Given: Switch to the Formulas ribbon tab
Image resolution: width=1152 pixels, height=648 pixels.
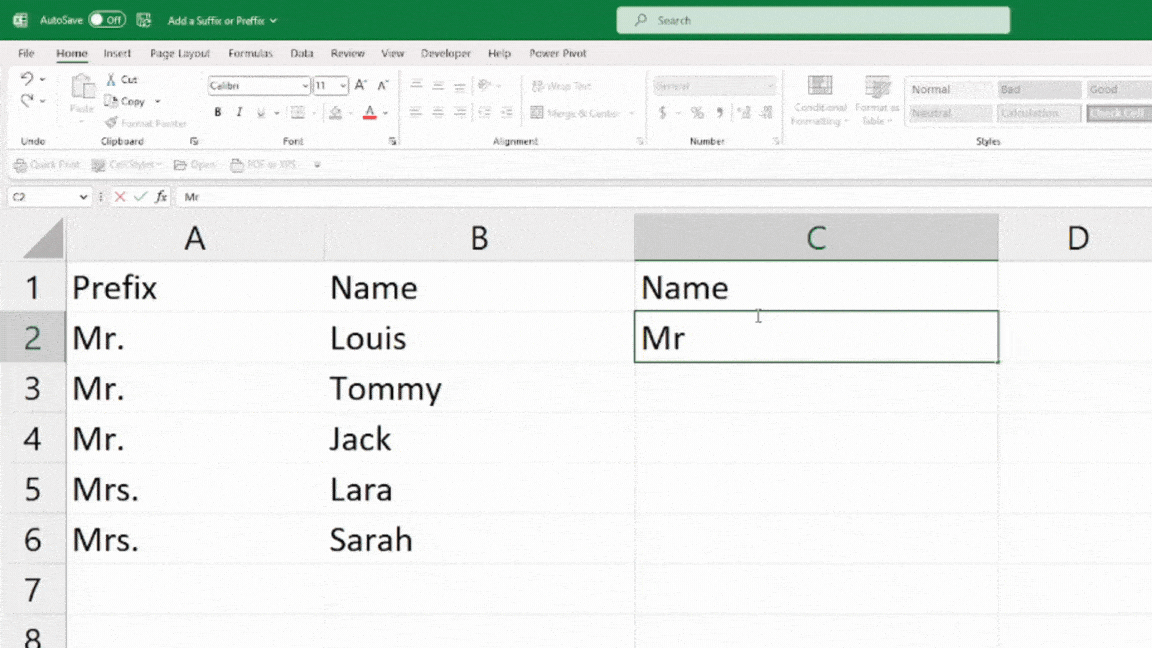Looking at the screenshot, I should point(250,53).
